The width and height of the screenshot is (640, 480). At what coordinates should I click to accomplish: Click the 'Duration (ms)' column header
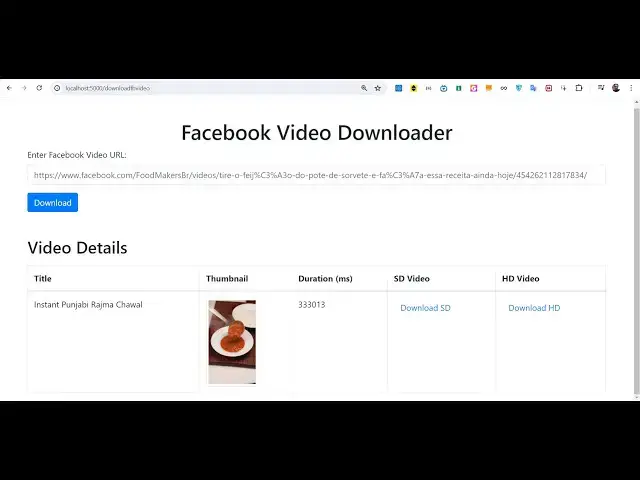tap(325, 279)
